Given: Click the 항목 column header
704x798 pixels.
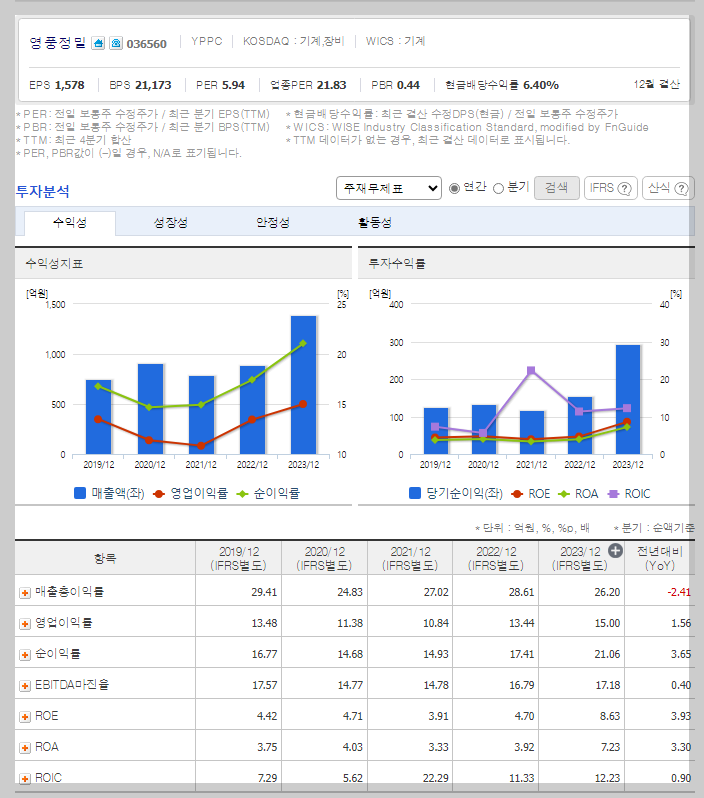Looking at the screenshot, I should click(105, 558).
